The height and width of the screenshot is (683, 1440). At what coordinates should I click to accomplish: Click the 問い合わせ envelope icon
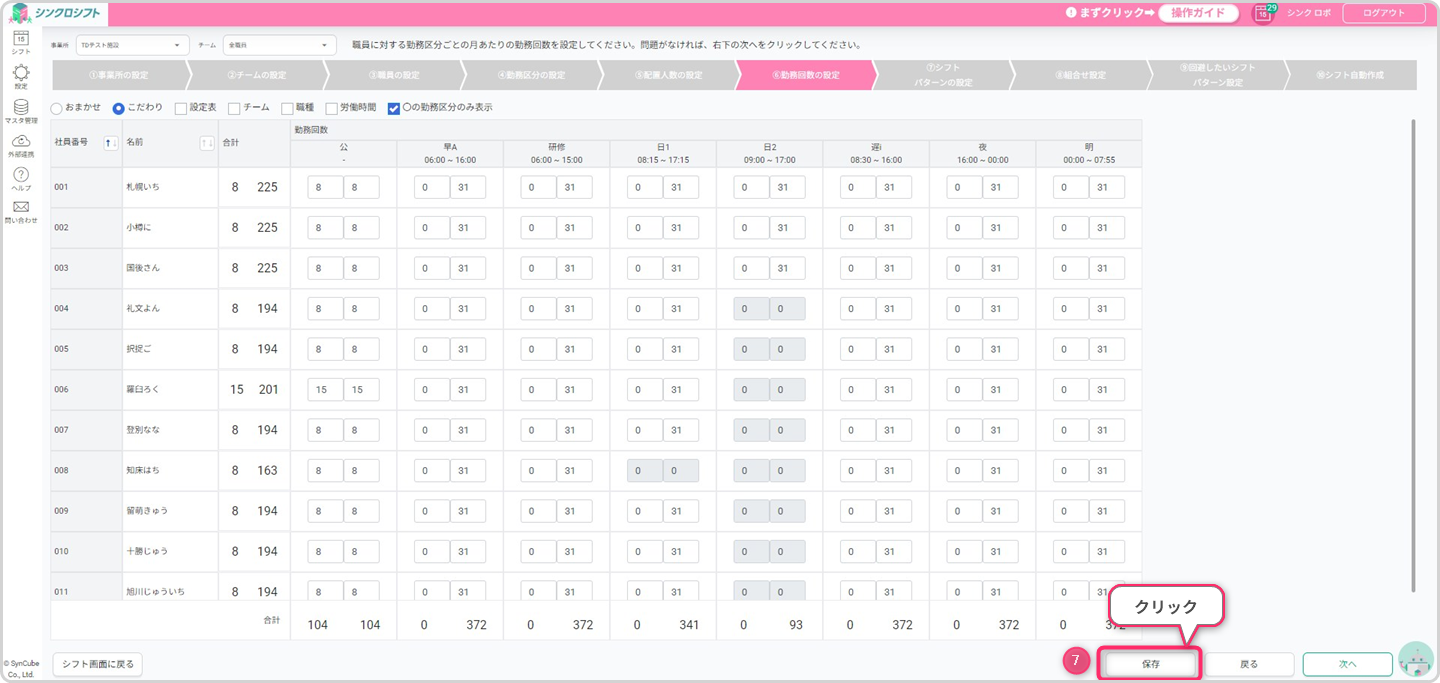(21, 207)
